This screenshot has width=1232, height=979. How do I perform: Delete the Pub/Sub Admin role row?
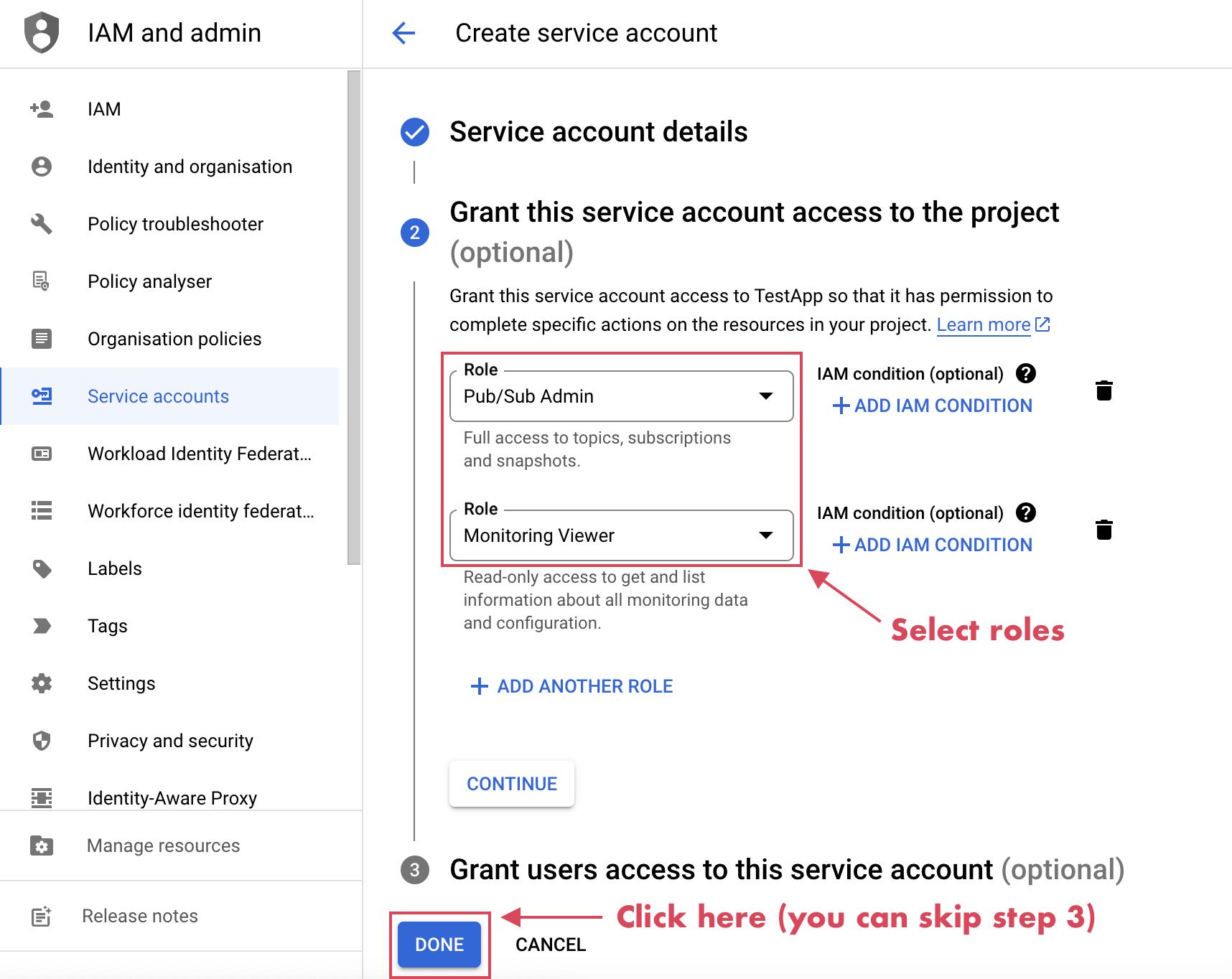(1103, 390)
